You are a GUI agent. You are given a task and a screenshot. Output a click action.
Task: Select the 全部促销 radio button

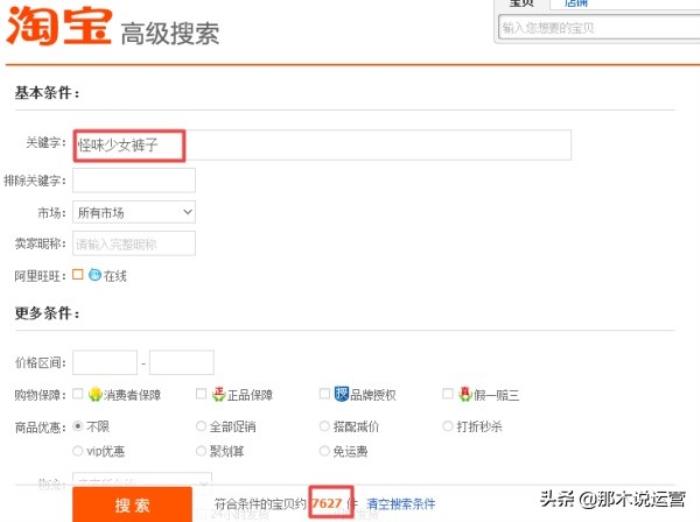[x=201, y=426]
